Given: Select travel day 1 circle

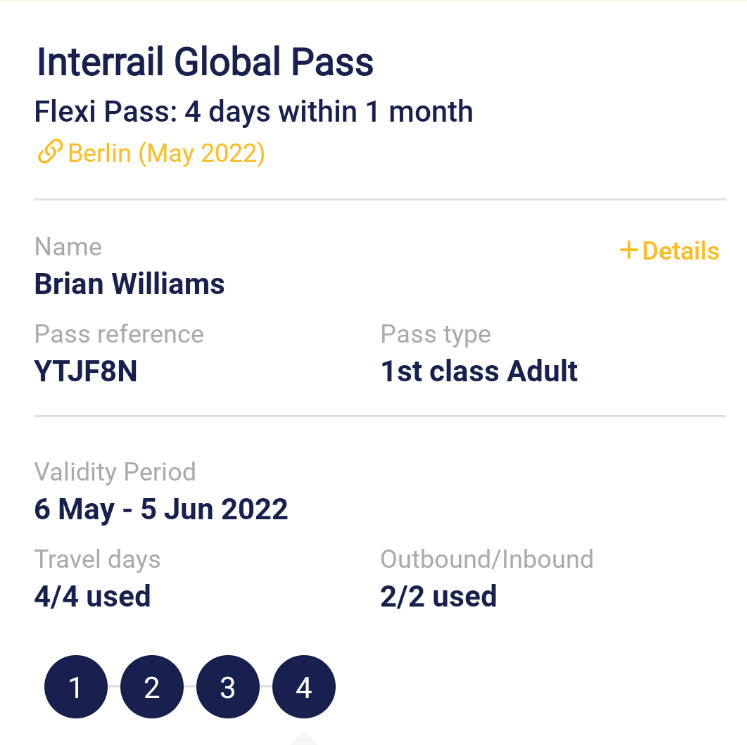Looking at the screenshot, I should tap(75, 688).
